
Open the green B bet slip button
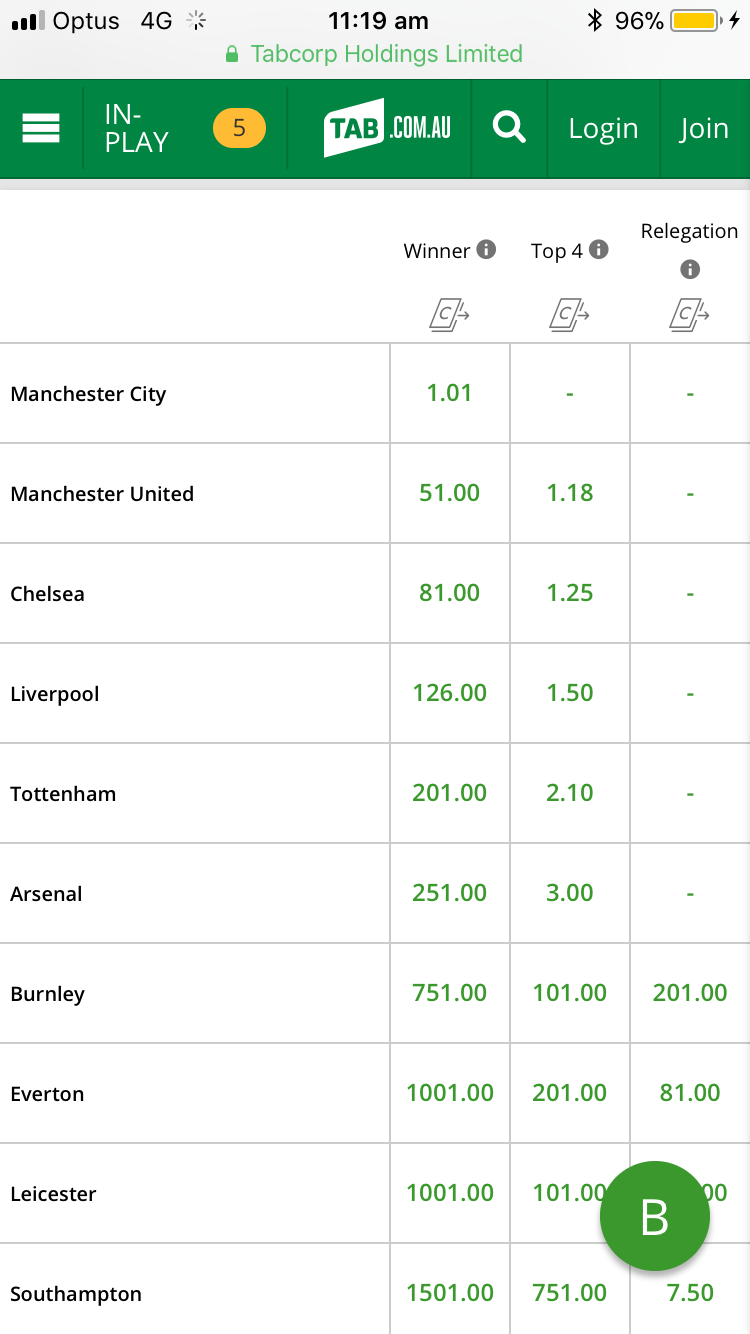click(655, 1216)
